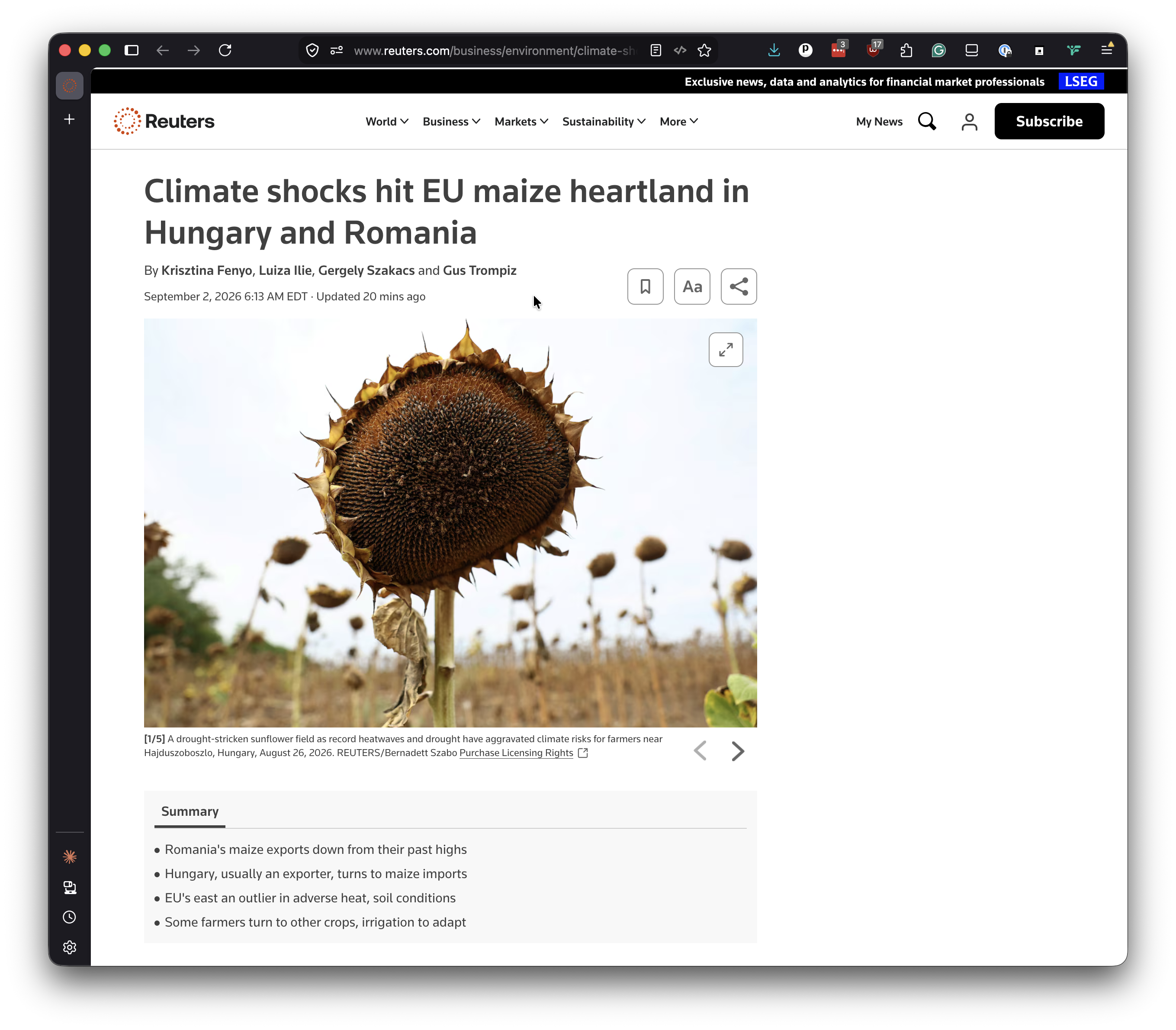This screenshot has width=1176, height=1030.
Task: Click the sunflower article photo
Action: (x=450, y=522)
